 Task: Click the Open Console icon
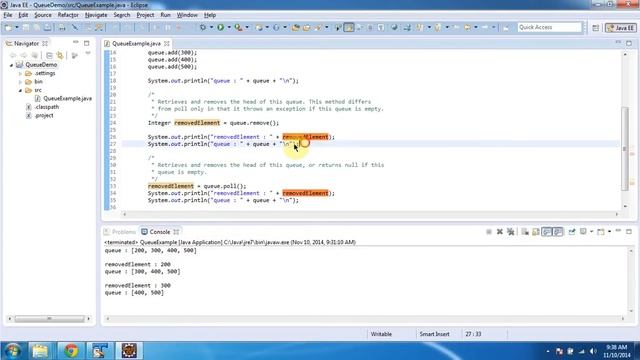click(x=601, y=232)
